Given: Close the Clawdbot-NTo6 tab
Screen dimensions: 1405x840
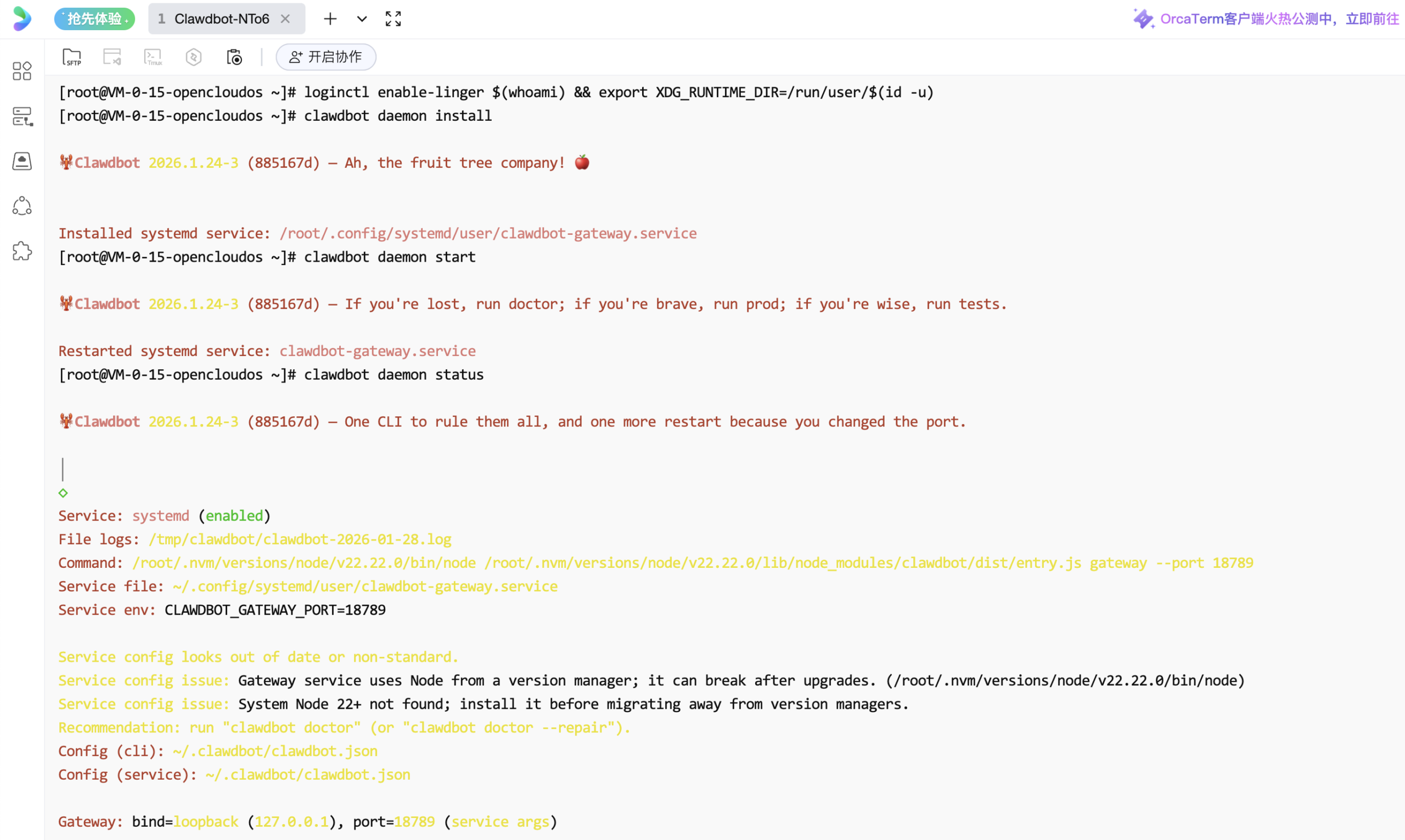Looking at the screenshot, I should 285,19.
